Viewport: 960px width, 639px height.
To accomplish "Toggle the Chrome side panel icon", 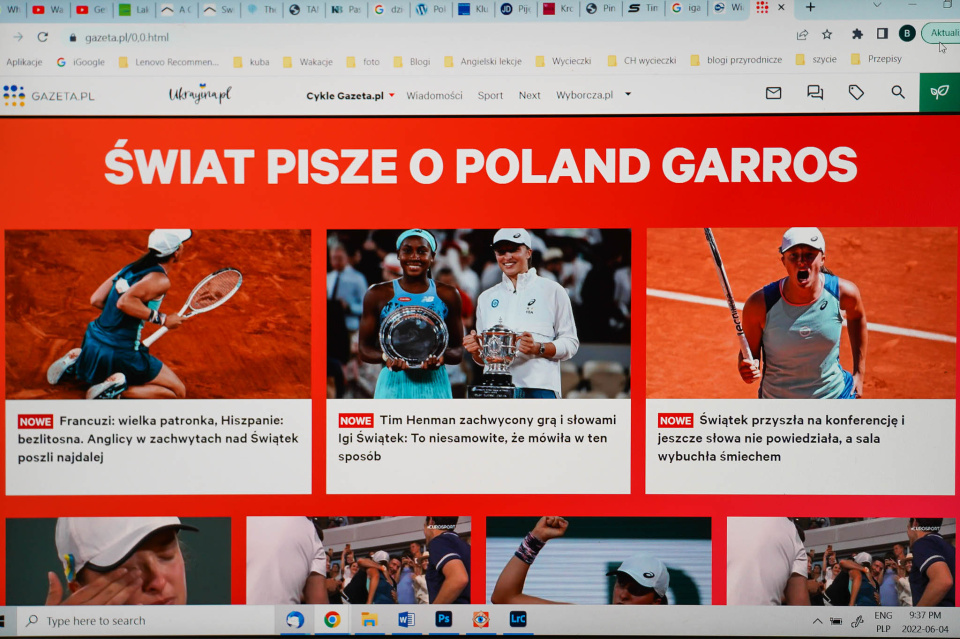I will (x=882, y=33).
